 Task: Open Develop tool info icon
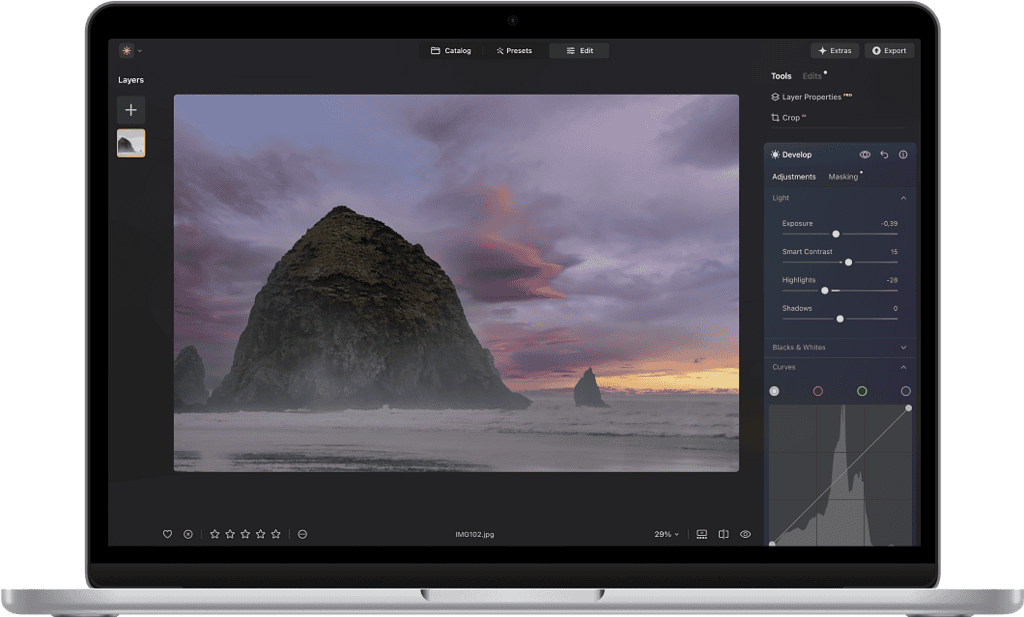click(903, 155)
